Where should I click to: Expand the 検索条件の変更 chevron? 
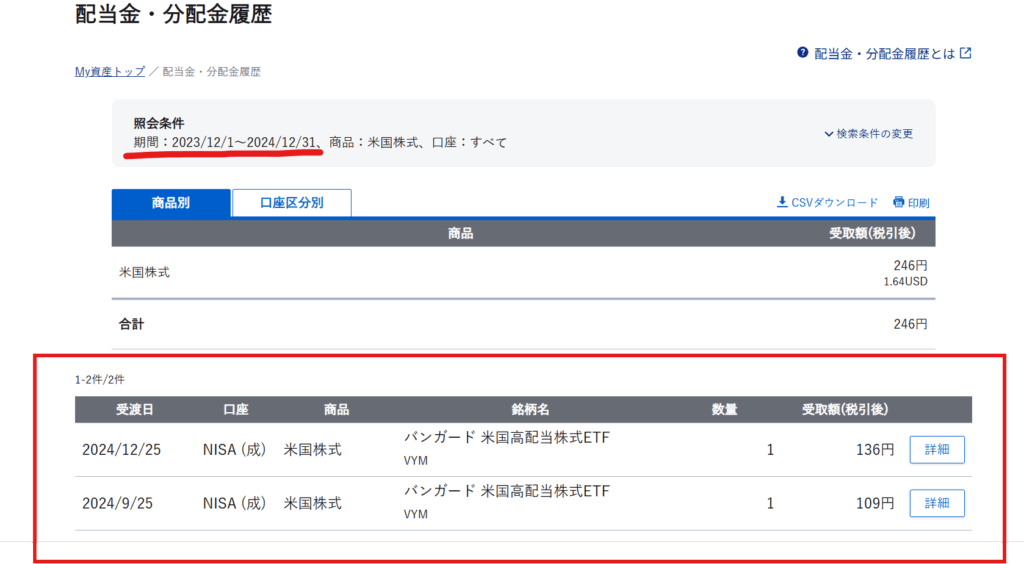tap(829, 134)
